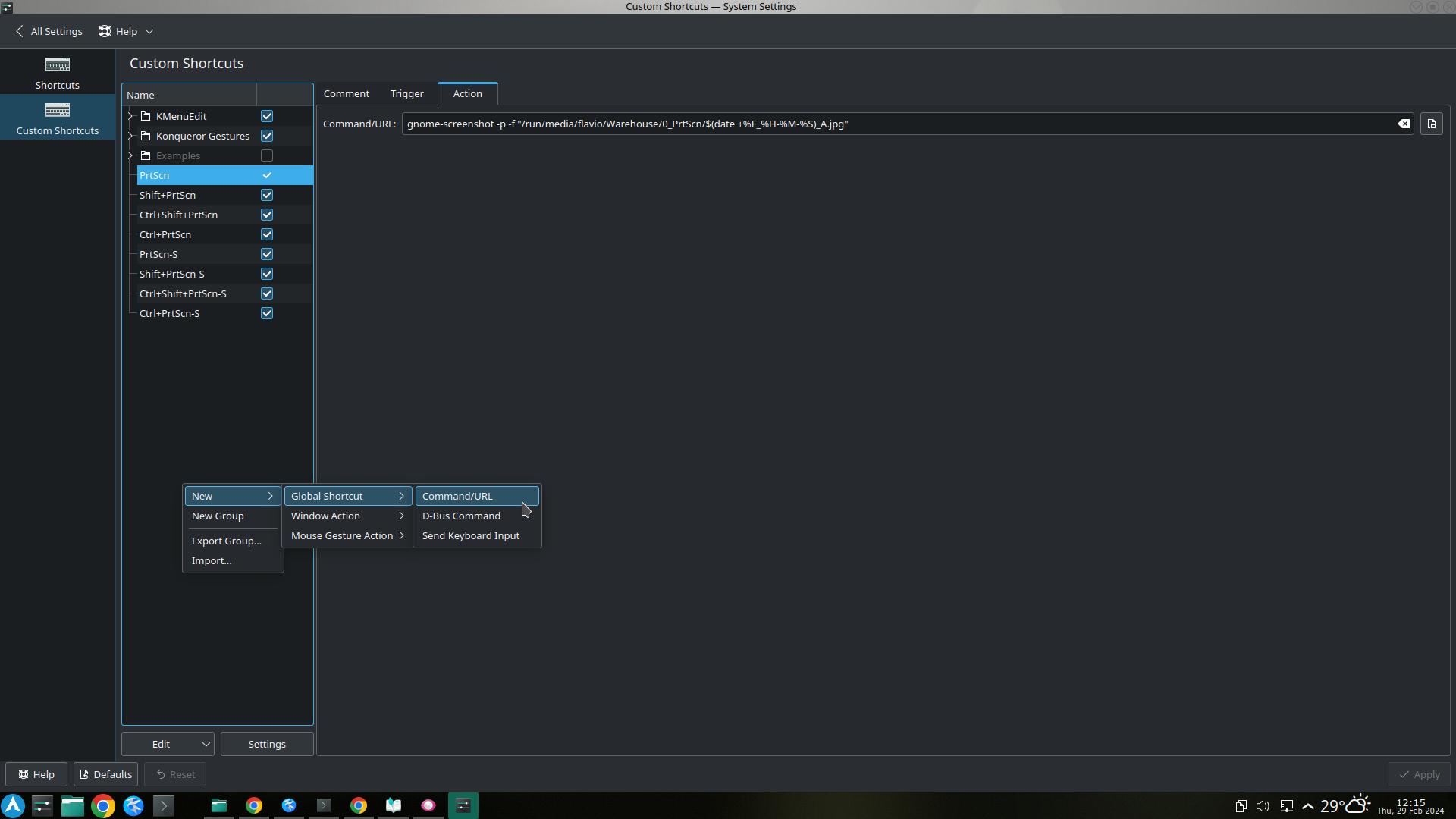Click the Arch Linux application launcher
This screenshot has width=1456, height=819.
[13, 805]
